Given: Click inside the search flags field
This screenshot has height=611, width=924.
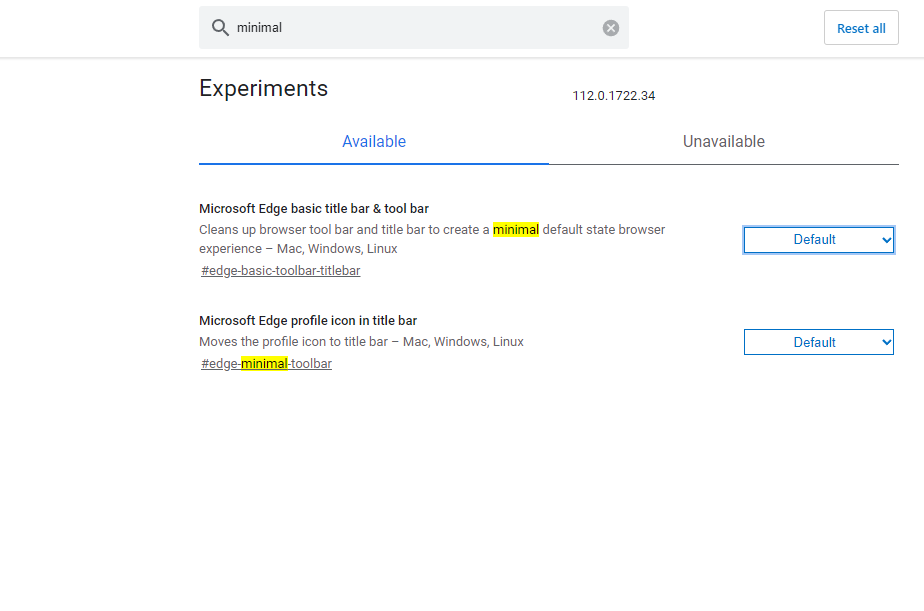Looking at the screenshot, I should pyautogui.click(x=410, y=28).
